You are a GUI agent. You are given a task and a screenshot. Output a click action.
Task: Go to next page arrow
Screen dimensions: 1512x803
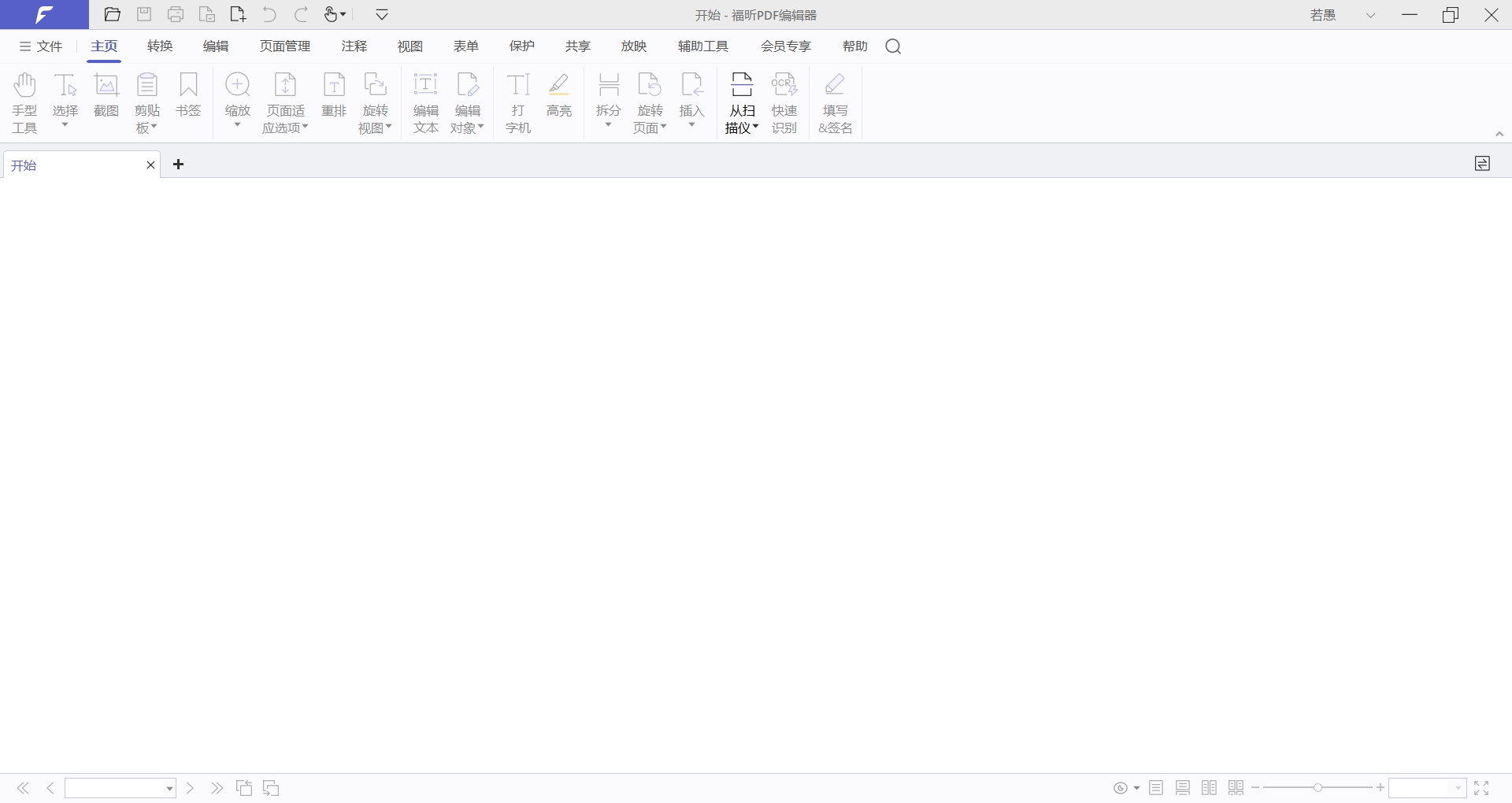tap(190, 788)
